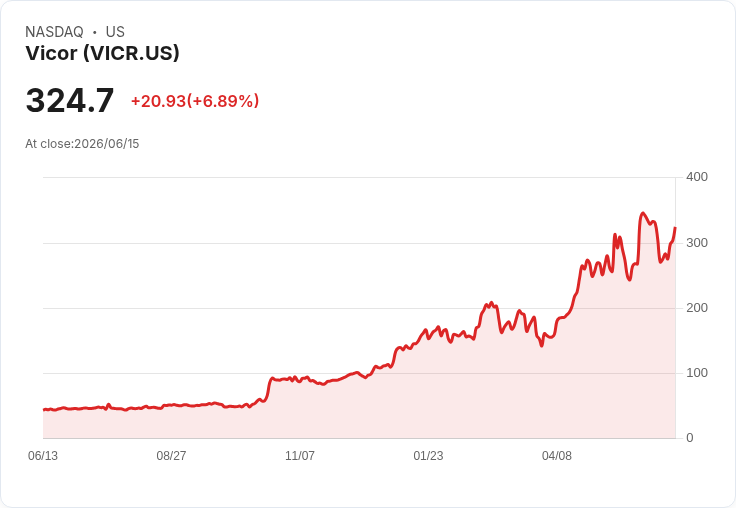Image resolution: width=736 pixels, height=508 pixels.
Task: Click the NASDAQ exchange label
Action: click(x=54, y=32)
